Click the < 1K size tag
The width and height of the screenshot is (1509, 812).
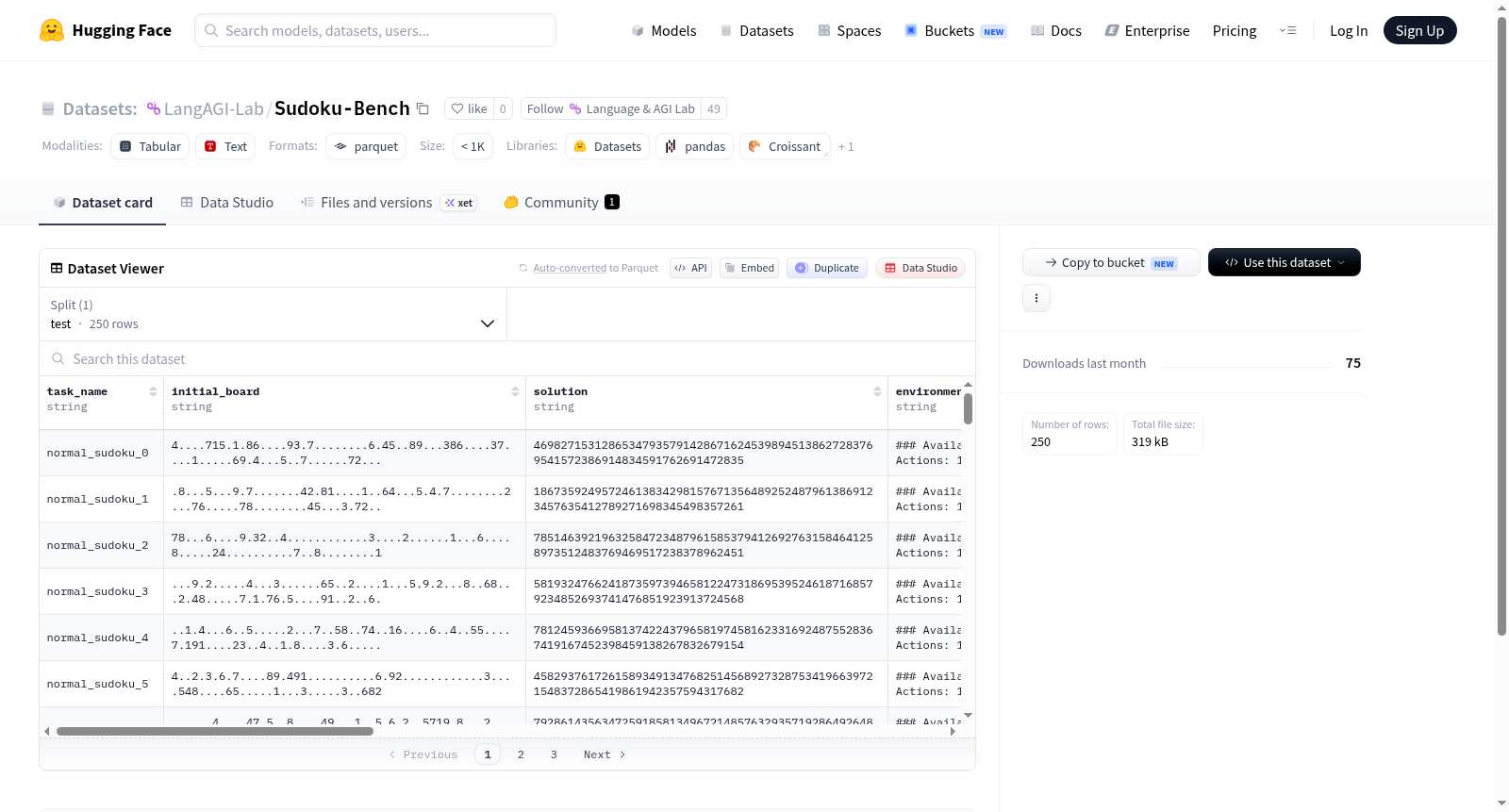coord(473,146)
